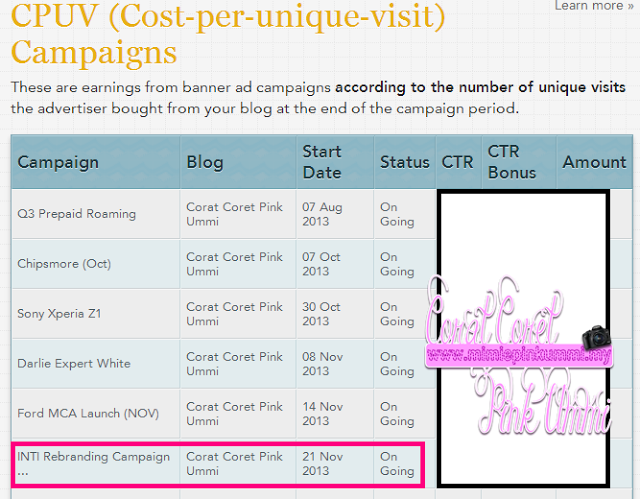Click the 'Learn more »' link
The image size is (640, 499).
coord(593,6)
